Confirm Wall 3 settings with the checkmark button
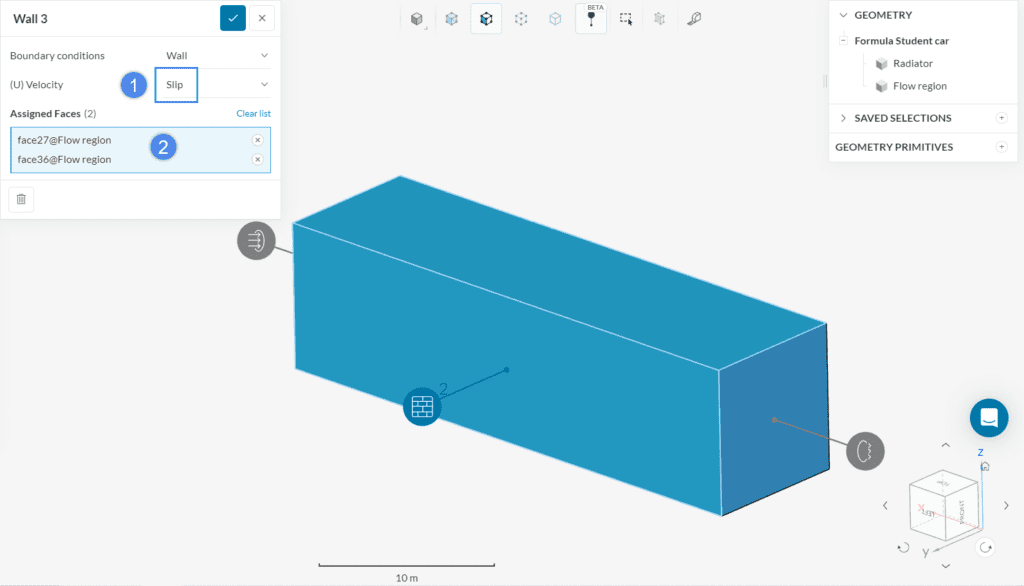The height and width of the screenshot is (586, 1024). coord(232,18)
